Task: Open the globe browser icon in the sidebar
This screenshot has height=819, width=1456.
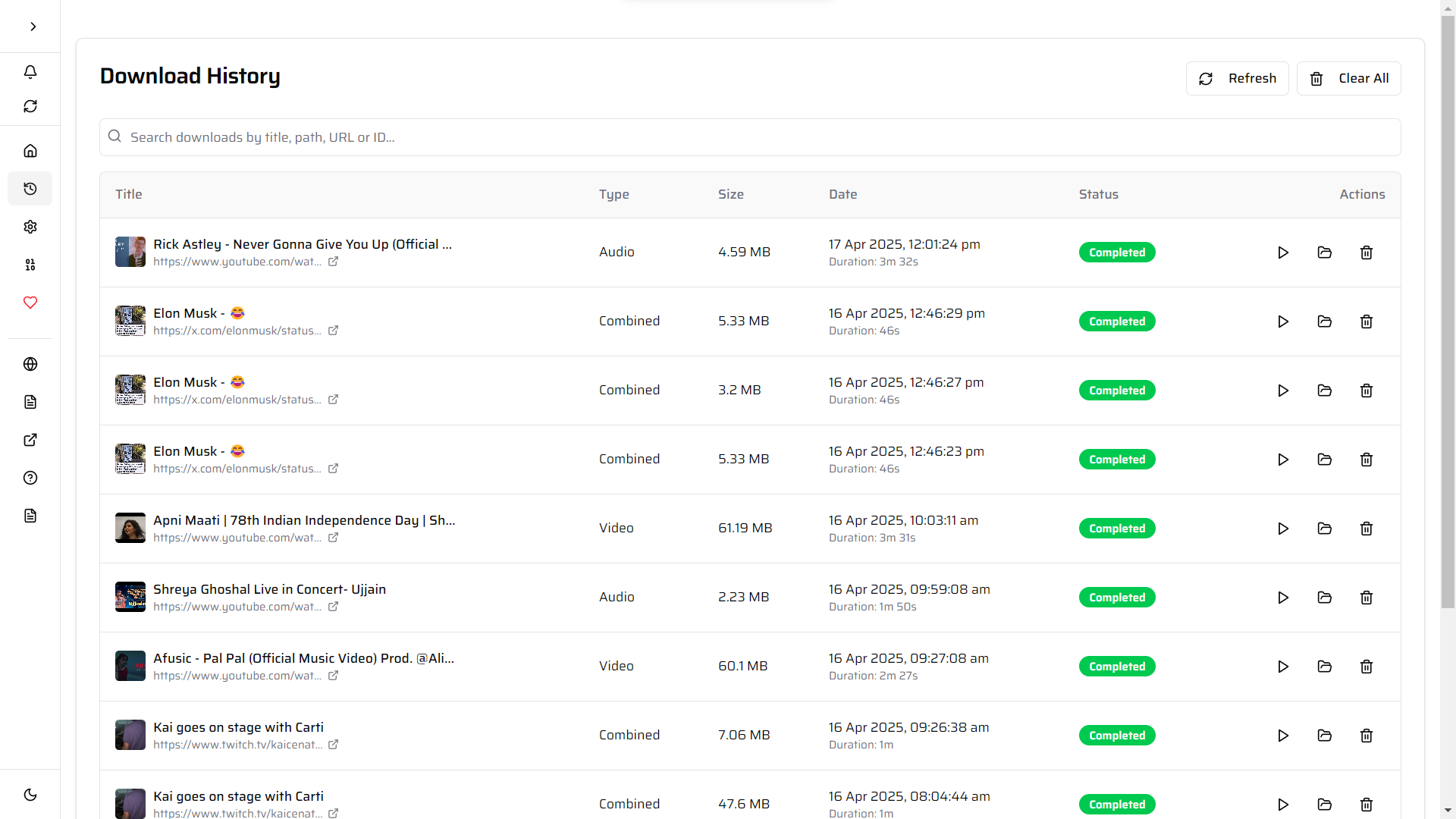Action: tap(30, 364)
